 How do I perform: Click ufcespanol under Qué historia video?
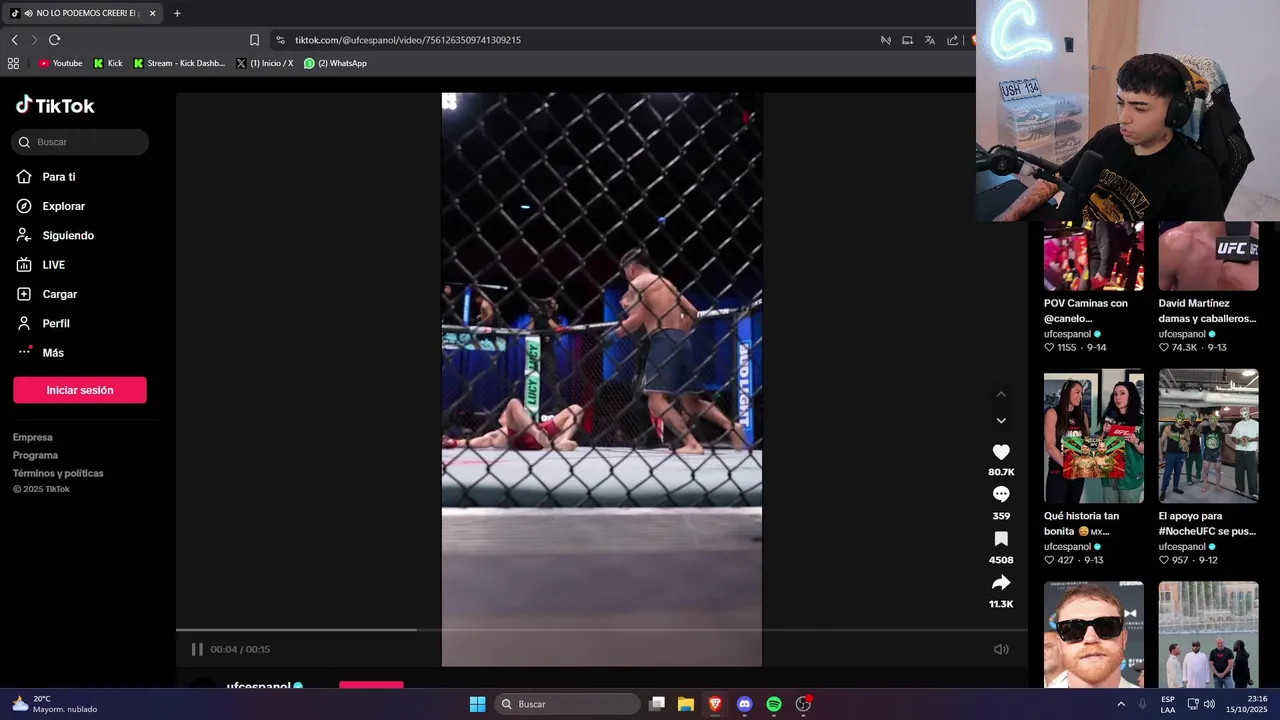point(1068,547)
